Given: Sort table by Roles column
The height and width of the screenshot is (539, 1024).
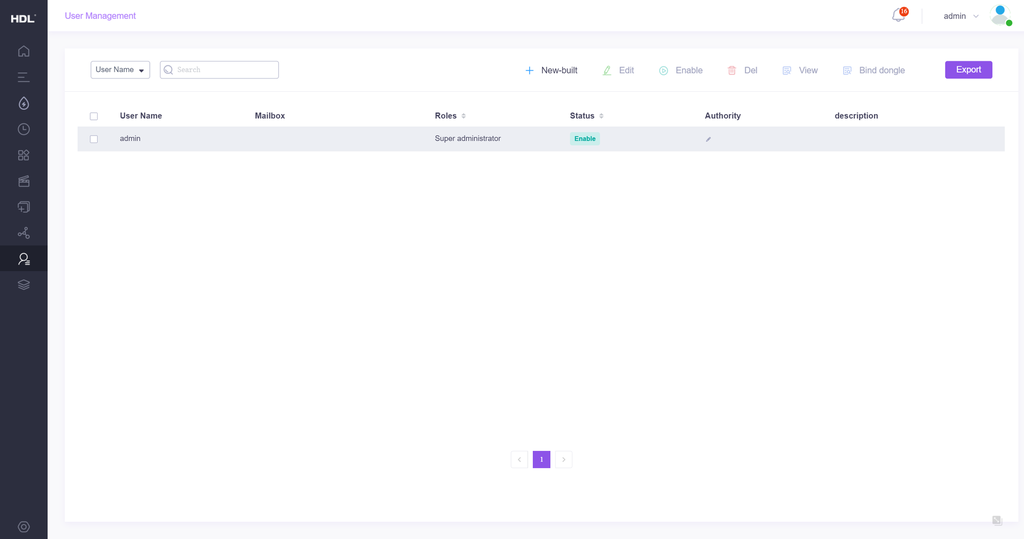Looking at the screenshot, I should (463, 116).
